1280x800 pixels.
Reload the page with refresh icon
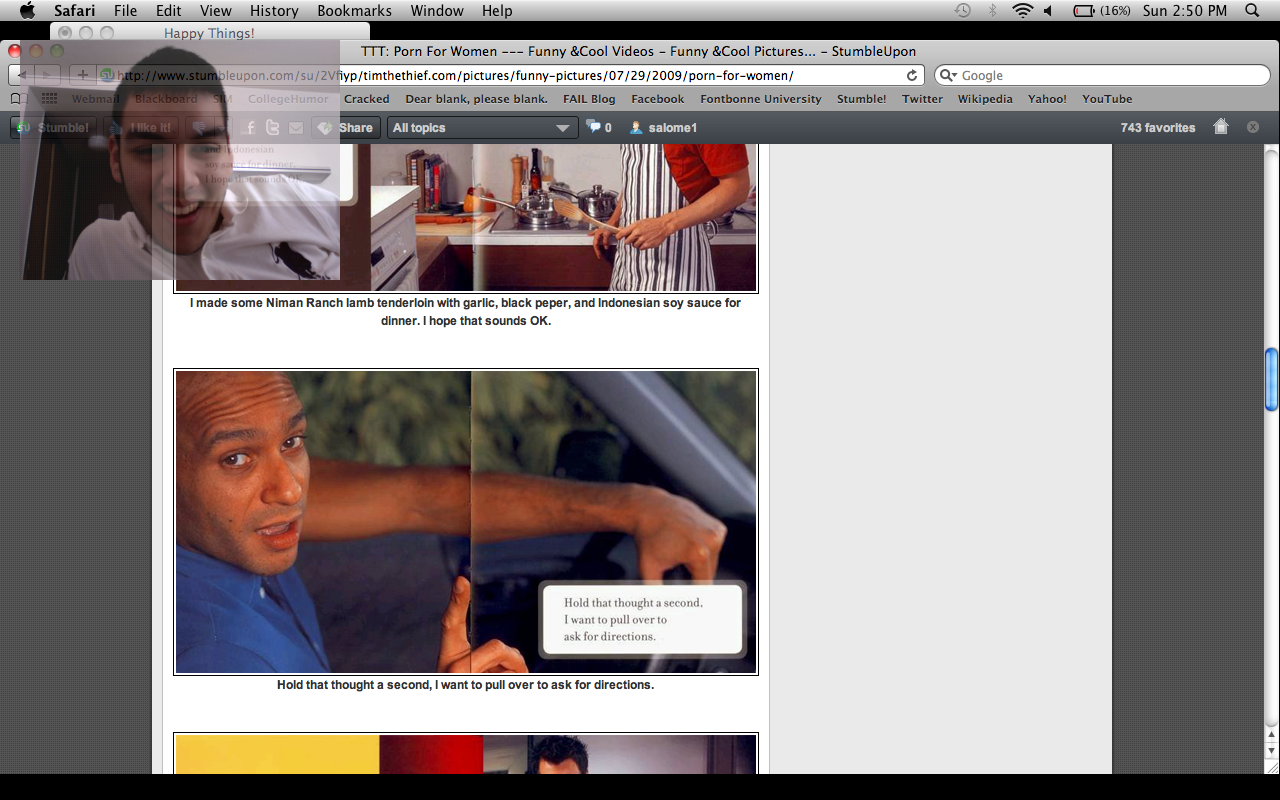click(x=912, y=76)
